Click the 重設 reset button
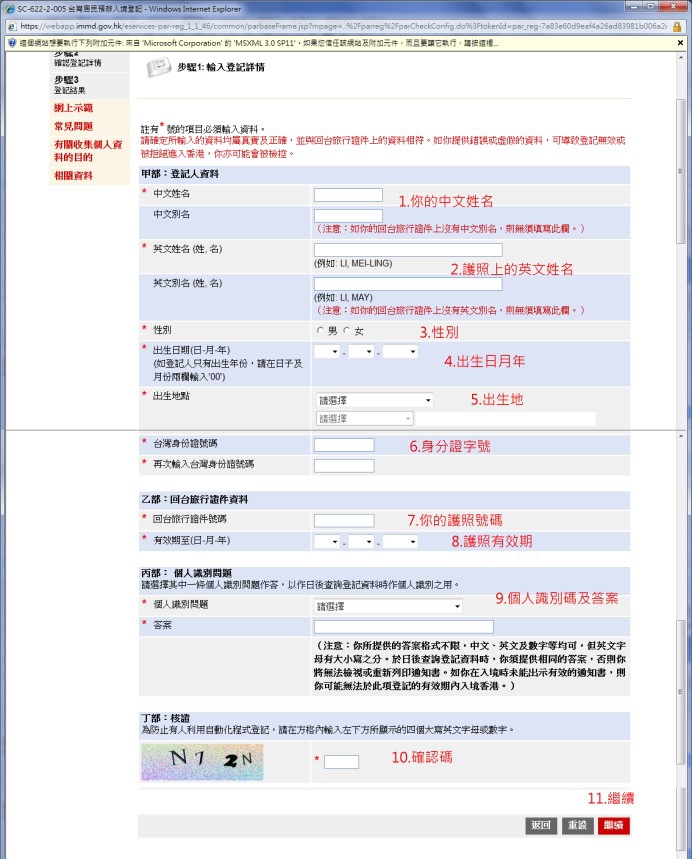The image size is (692, 859). pos(577,825)
